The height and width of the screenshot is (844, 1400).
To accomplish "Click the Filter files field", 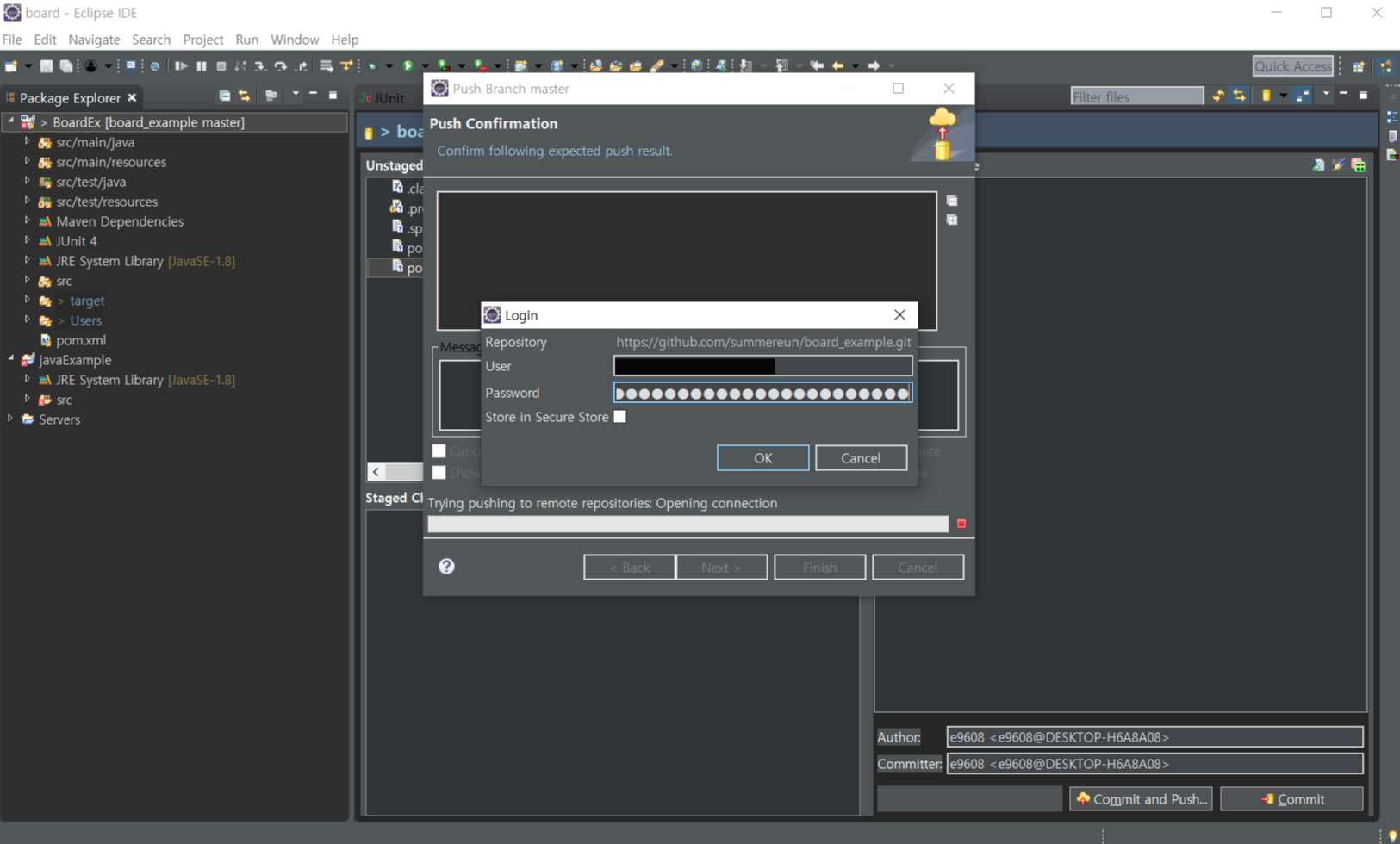I will [x=1136, y=96].
